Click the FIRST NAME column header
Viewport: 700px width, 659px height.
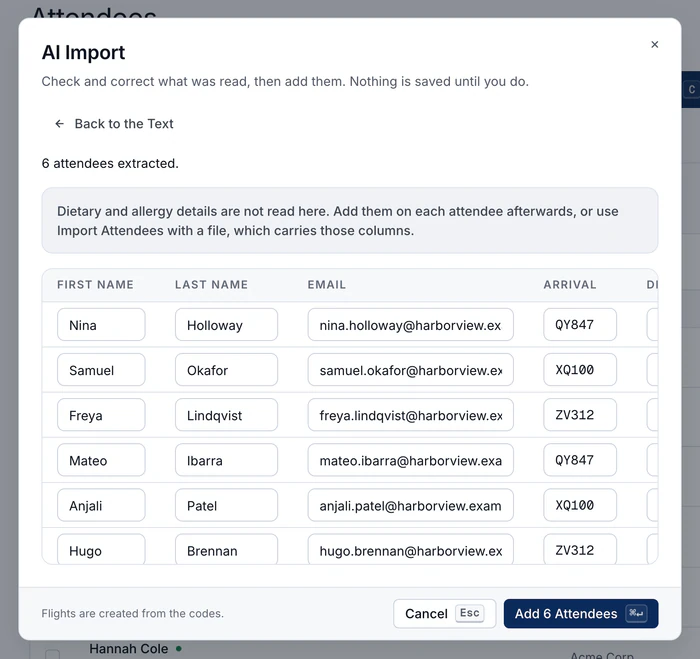pos(95,285)
